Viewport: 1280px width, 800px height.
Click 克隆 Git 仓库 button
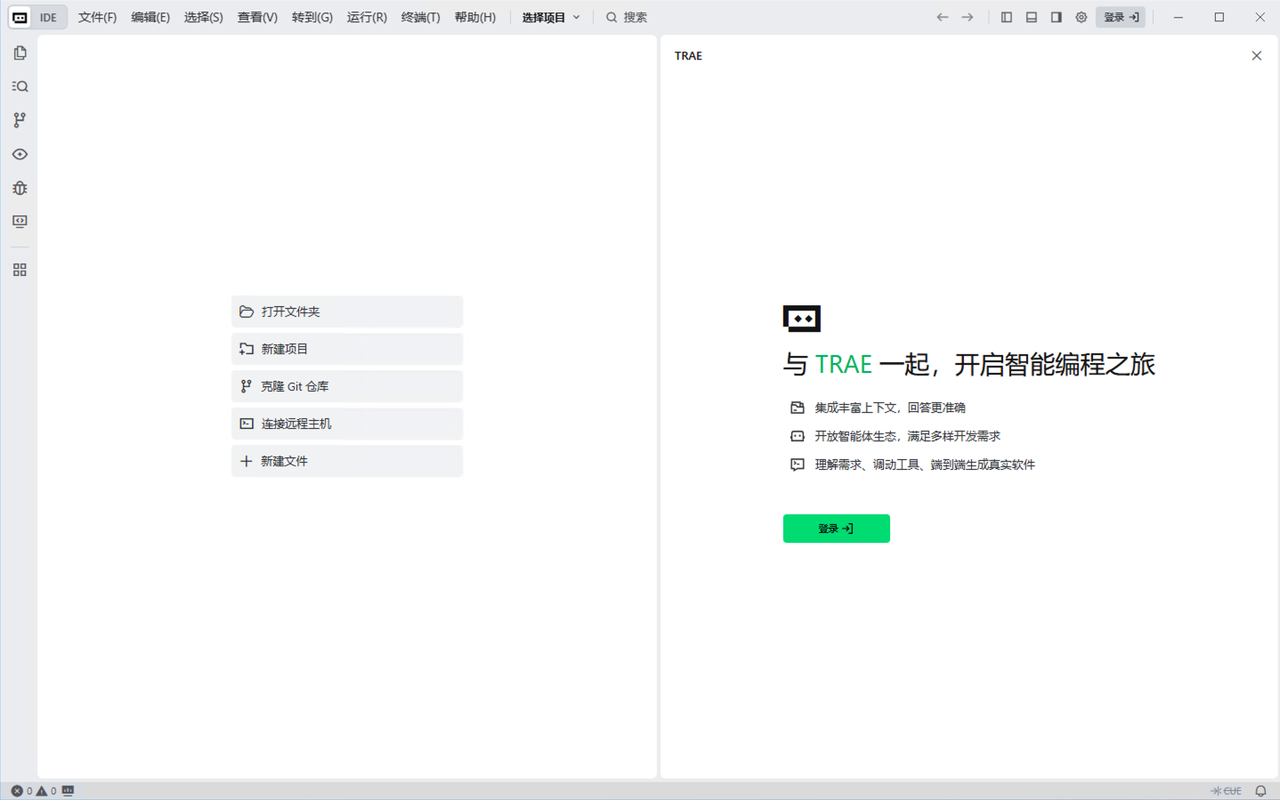tap(347, 386)
